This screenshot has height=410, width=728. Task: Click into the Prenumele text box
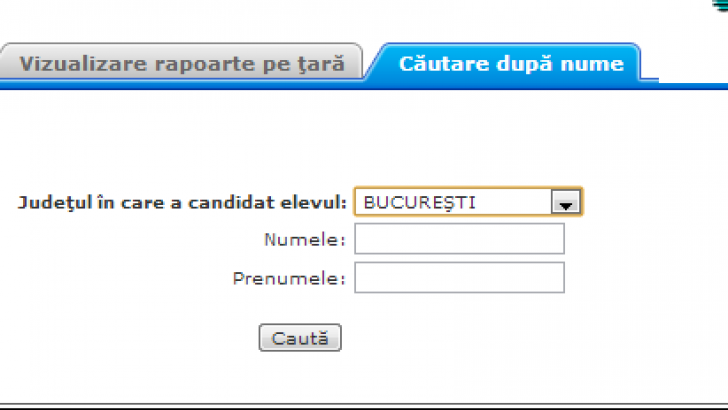(x=459, y=277)
